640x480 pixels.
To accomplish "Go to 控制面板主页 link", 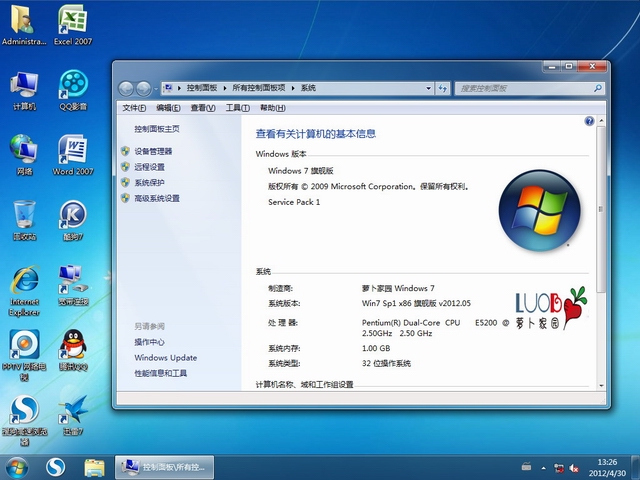I will 157,129.
